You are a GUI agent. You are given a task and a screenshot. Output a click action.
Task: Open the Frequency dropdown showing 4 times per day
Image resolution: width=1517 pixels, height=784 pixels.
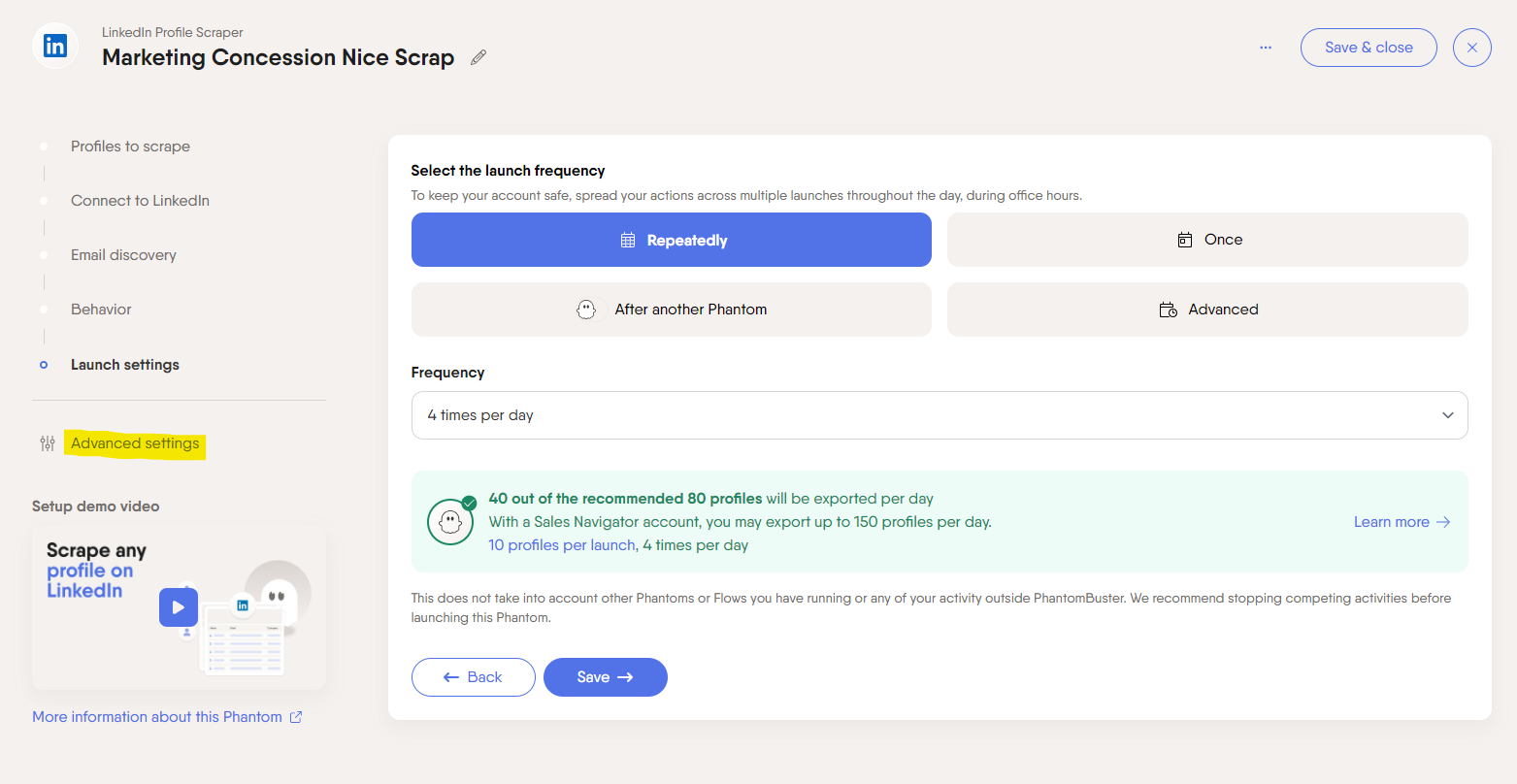coord(940,415)
